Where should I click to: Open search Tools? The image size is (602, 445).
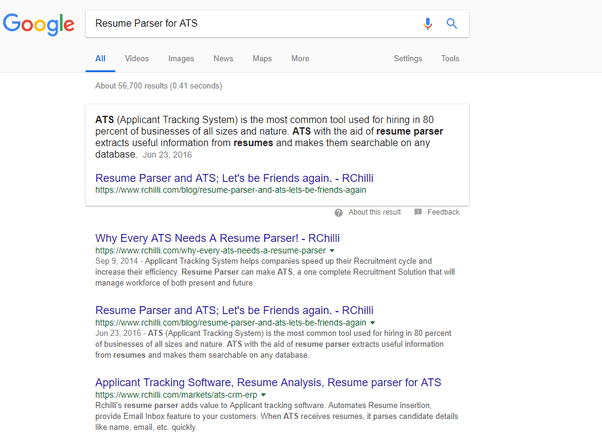[450, 58]
